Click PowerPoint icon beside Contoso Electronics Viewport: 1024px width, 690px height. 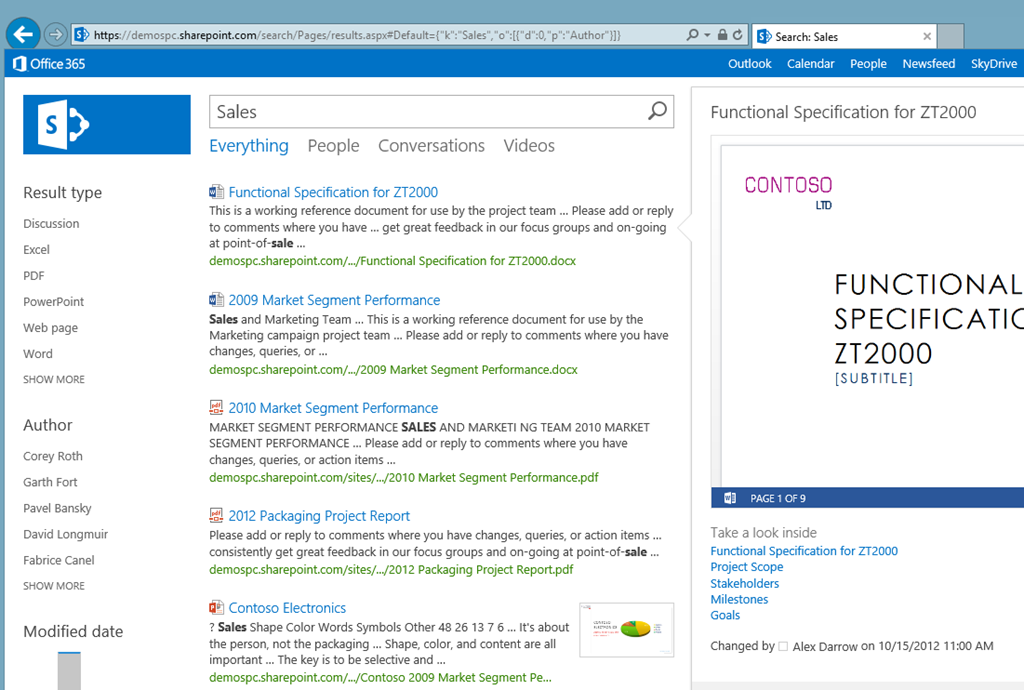(216, 607)
